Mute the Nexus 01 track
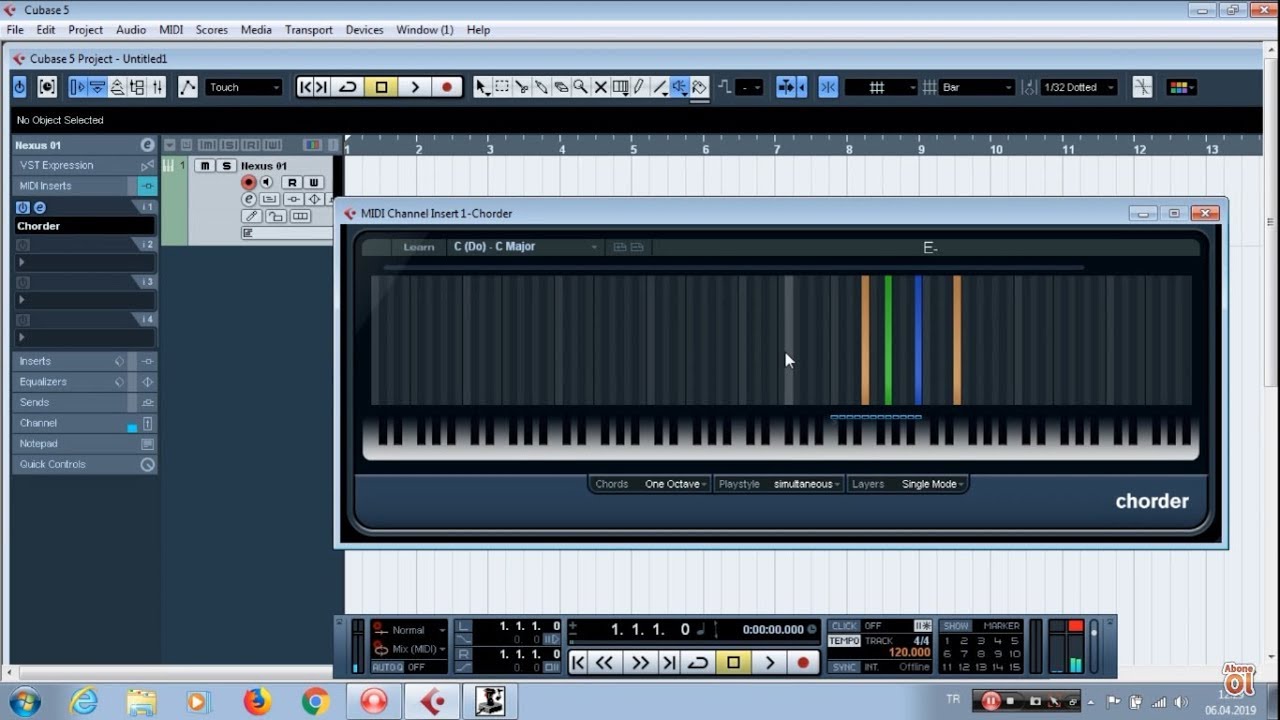1280x720 pixels. 205,166
